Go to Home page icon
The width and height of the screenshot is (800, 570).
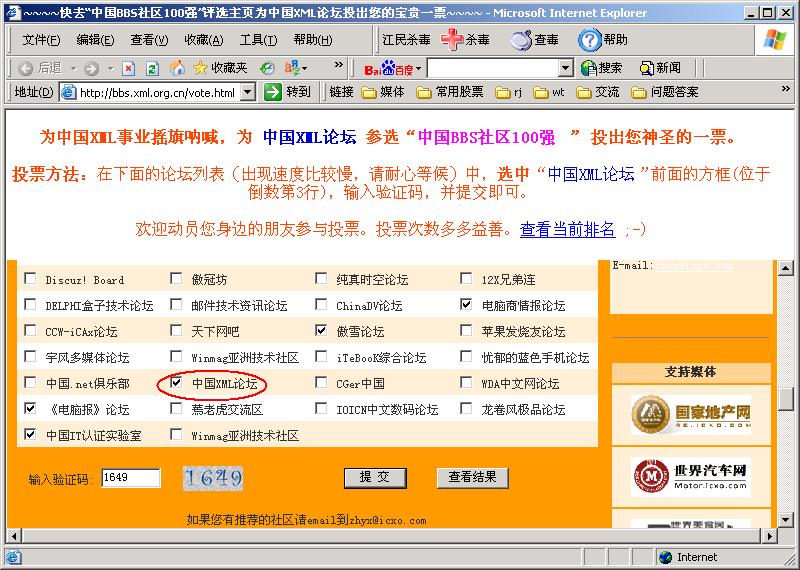177,68
